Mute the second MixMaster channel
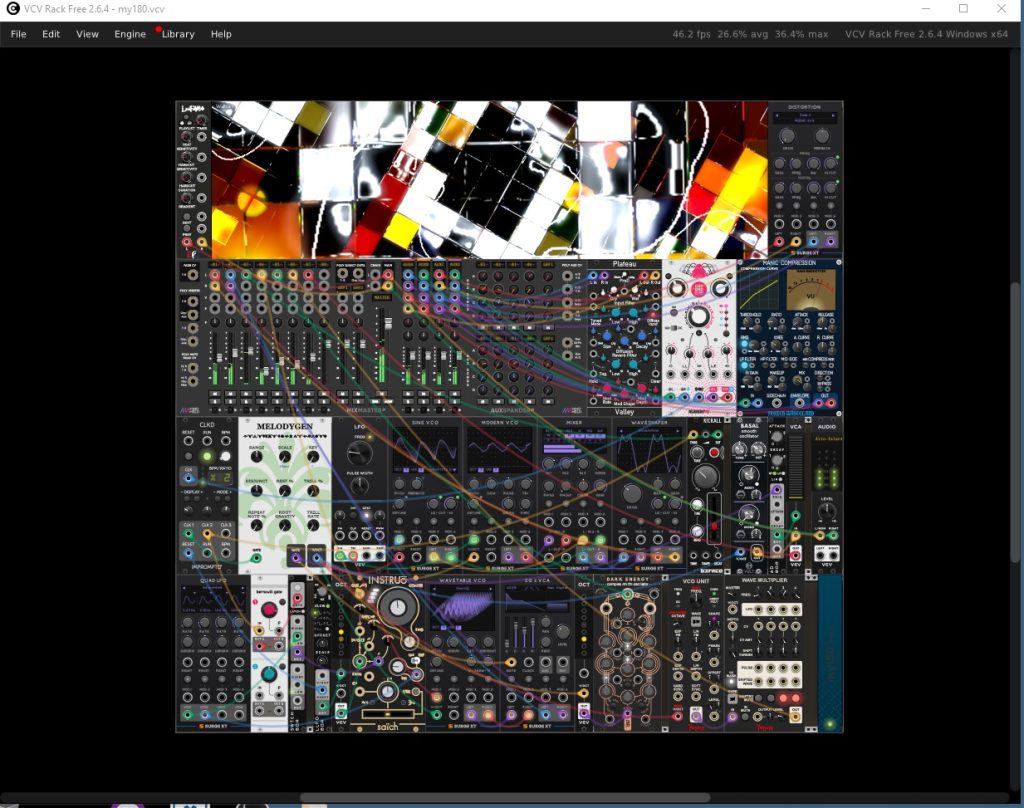1024x808 pixels. point(230,395)
